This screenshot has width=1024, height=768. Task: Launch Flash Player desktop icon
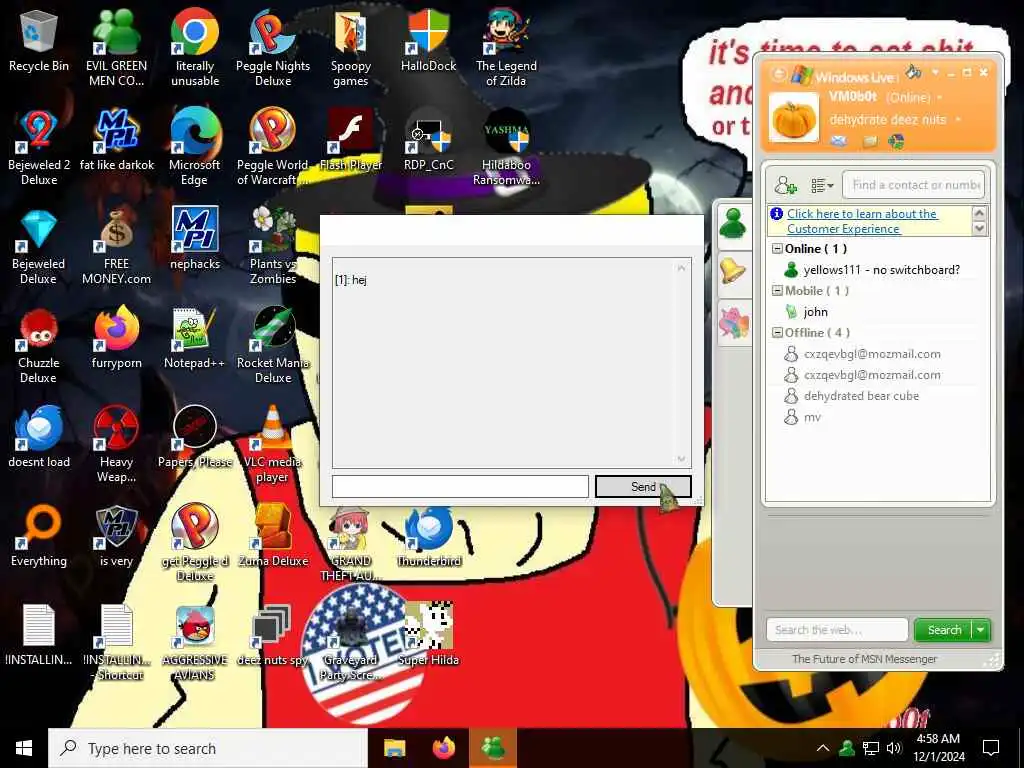pos(351,140)
